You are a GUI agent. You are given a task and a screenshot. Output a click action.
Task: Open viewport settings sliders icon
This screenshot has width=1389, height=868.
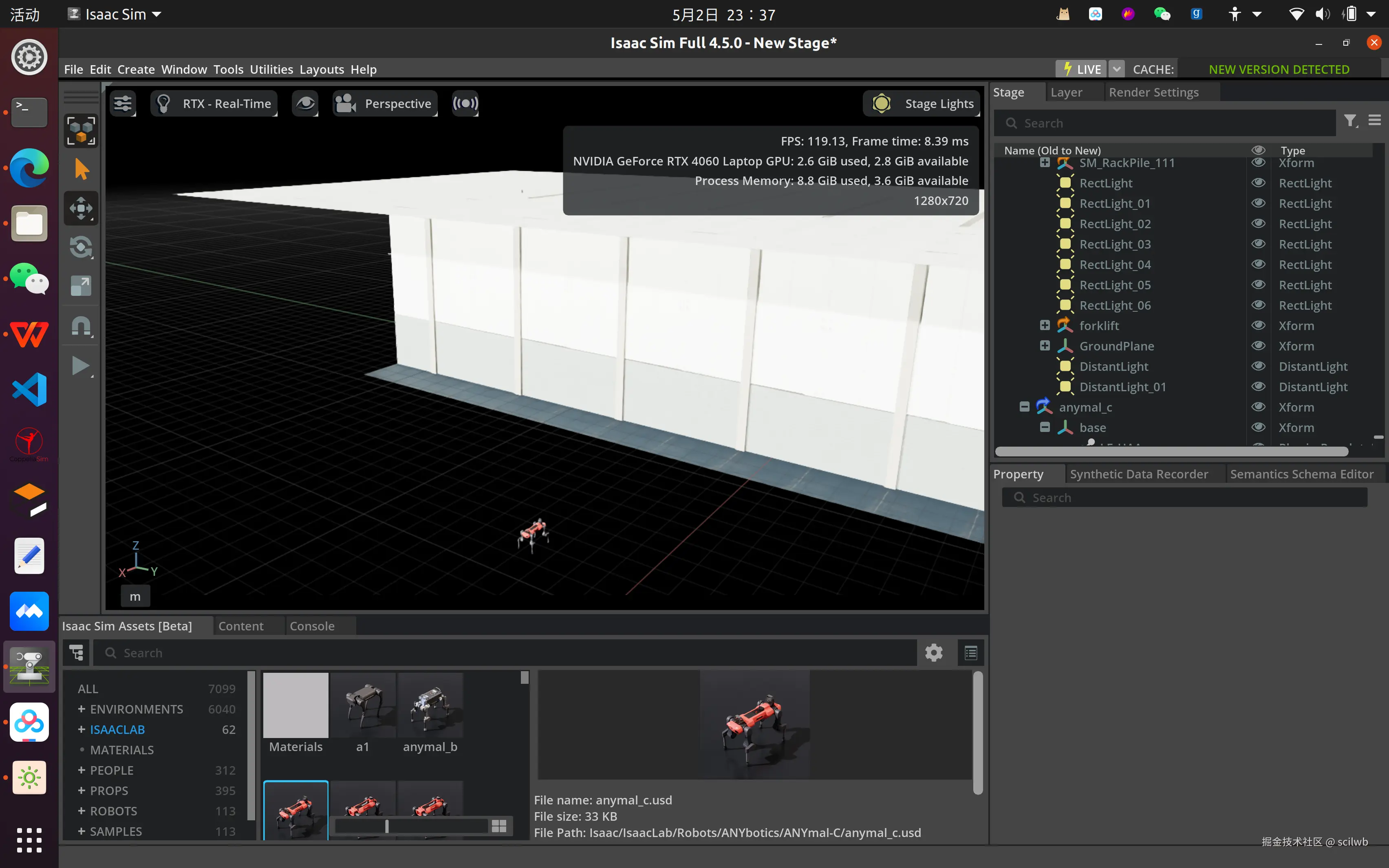pos(123,104)
